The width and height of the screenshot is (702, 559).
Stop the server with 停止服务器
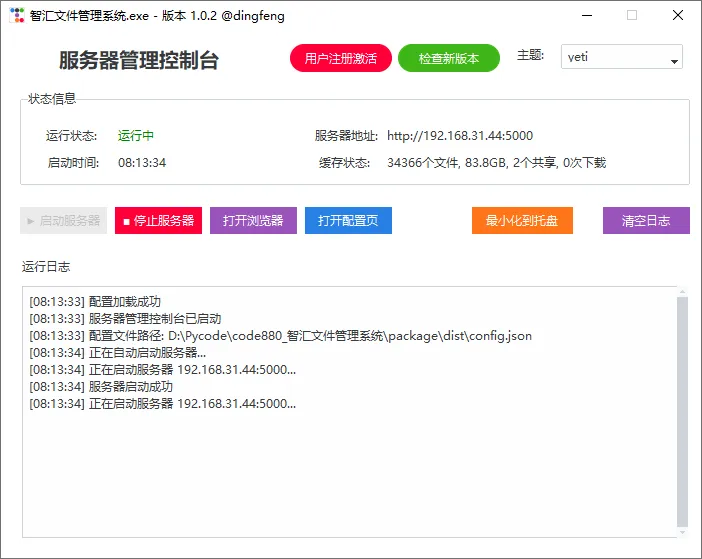point(158,221)
